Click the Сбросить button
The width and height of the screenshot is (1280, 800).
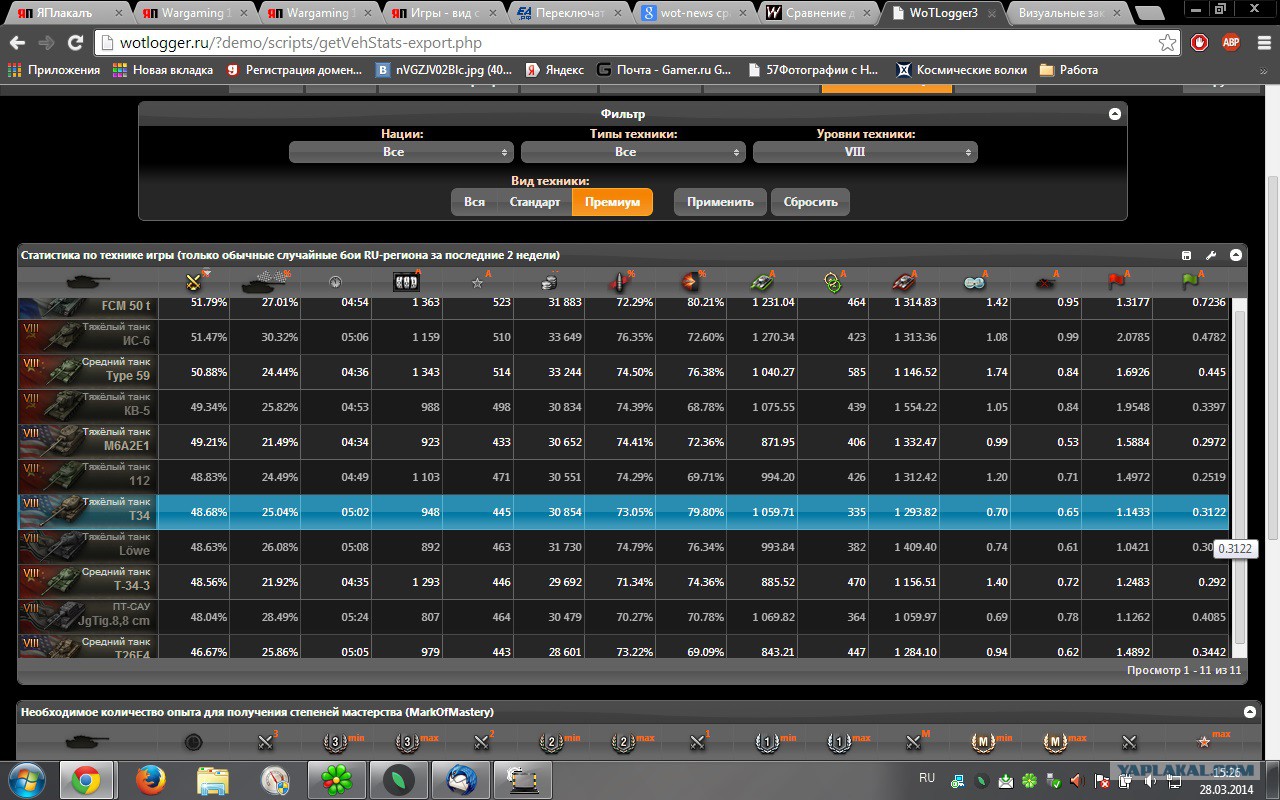810,202
